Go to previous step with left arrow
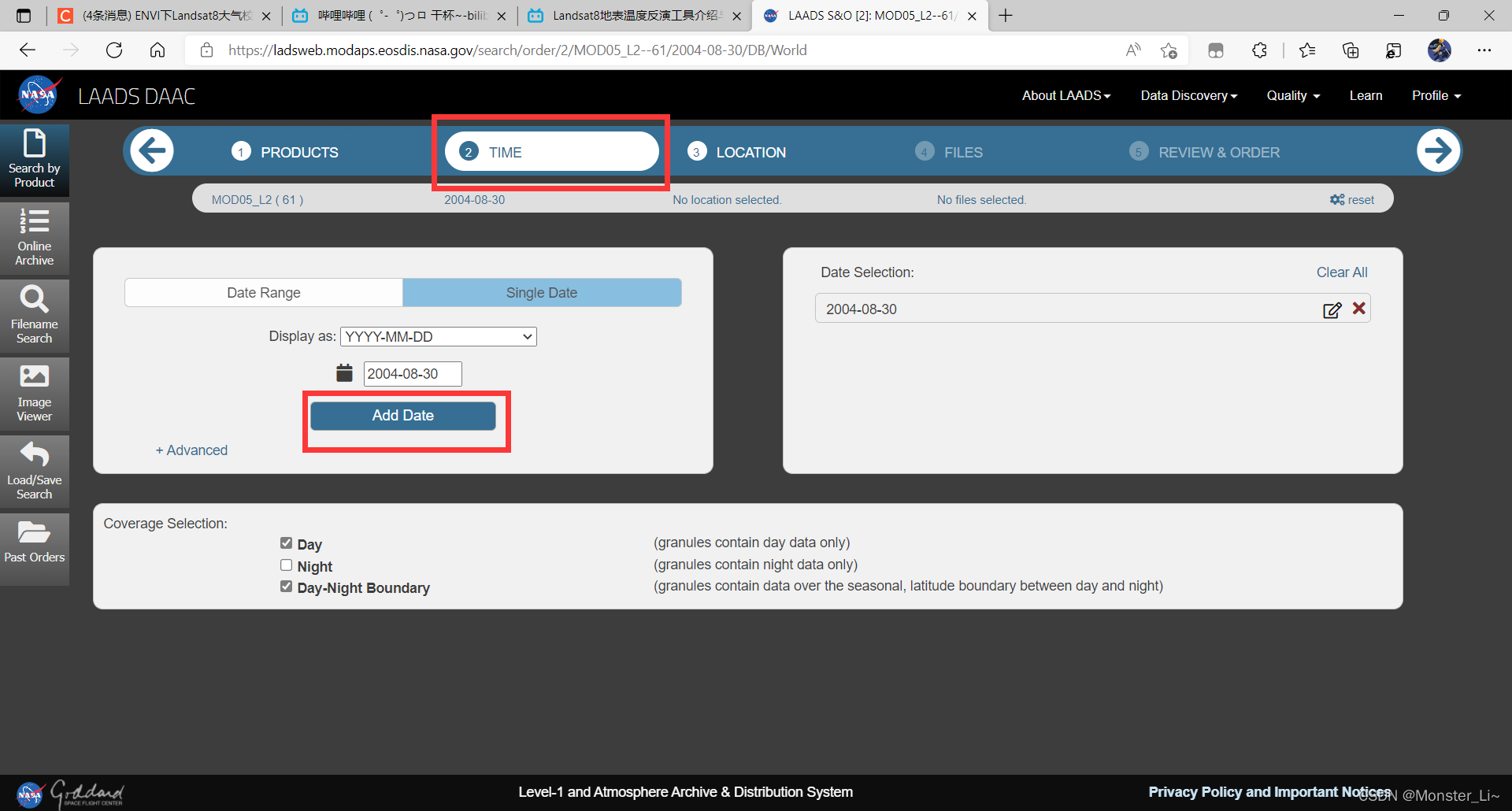Image resolution: width=1512 pixels, height=811 pixels. pyautogui.click(x=152, y=150)
